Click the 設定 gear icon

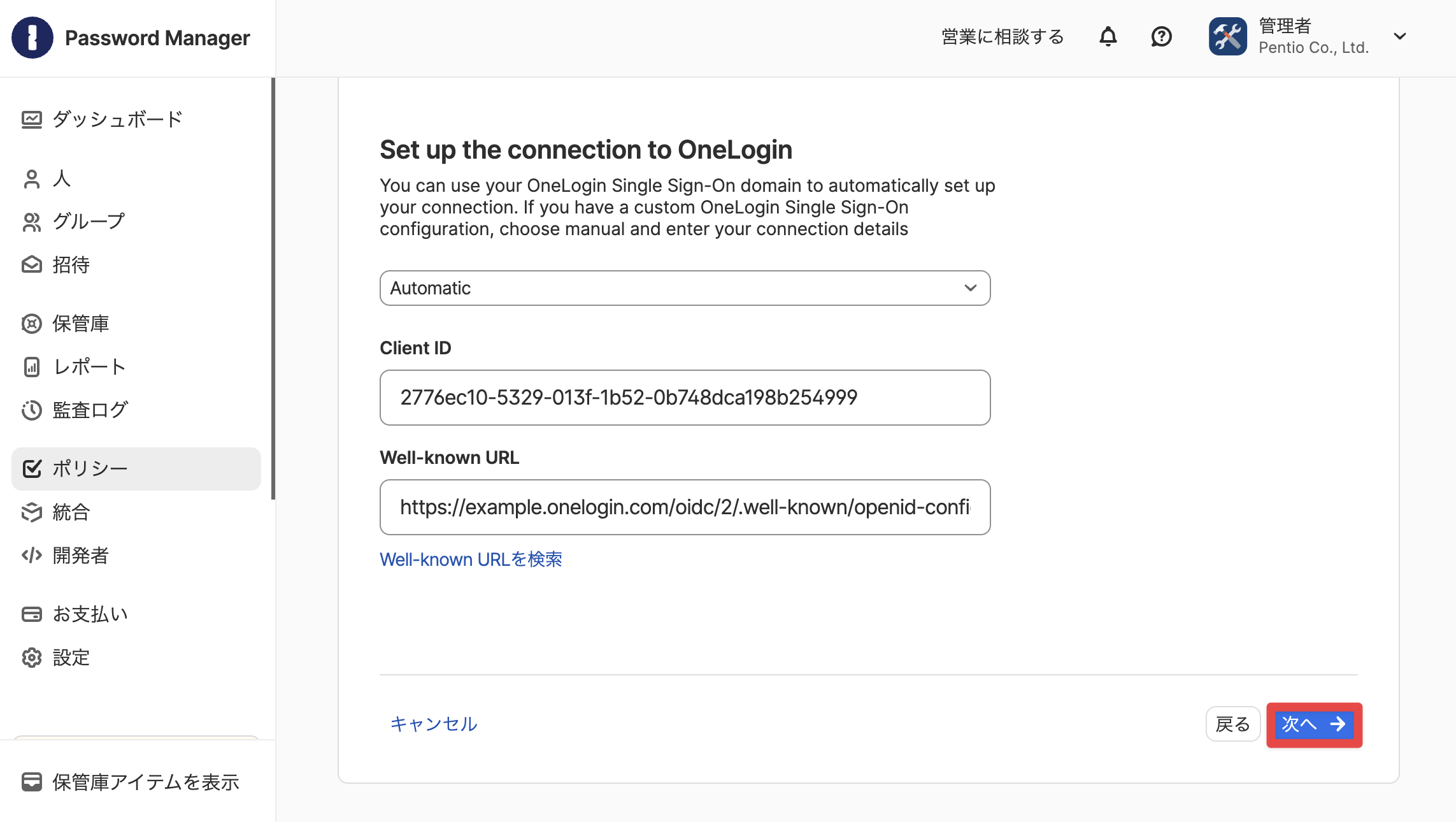click(32, 658)
